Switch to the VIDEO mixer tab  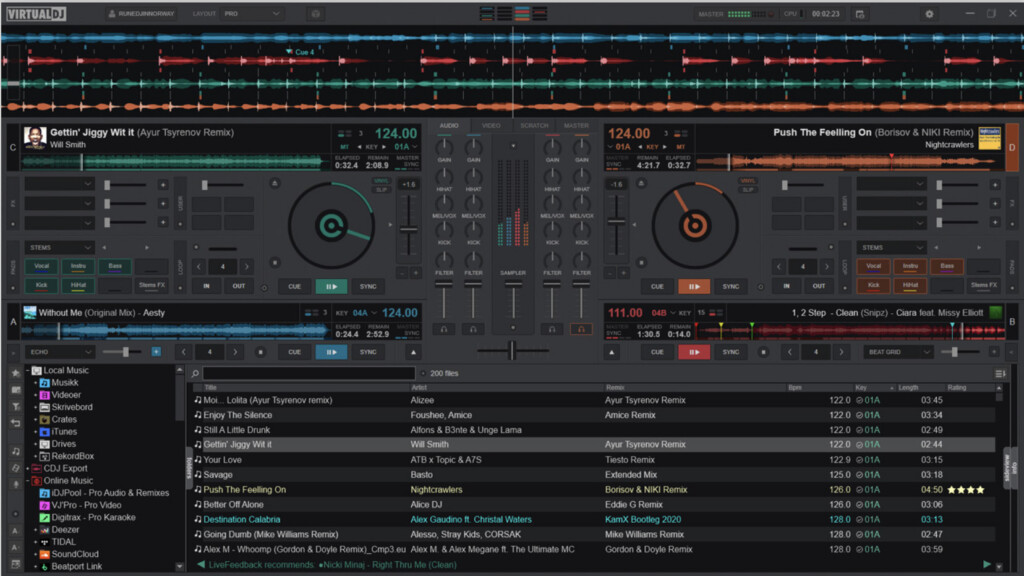491,125
